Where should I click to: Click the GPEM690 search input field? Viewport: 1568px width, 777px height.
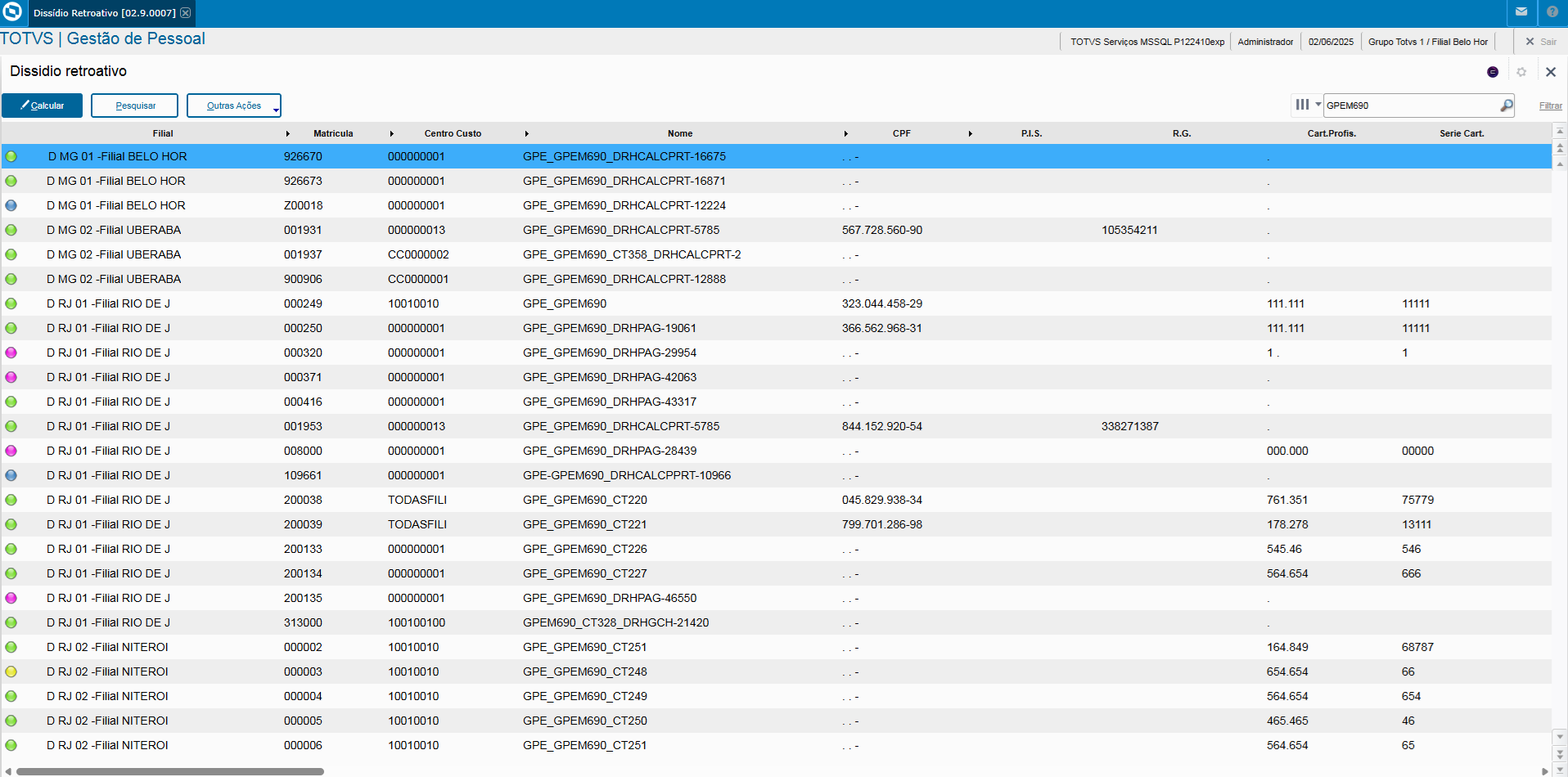click(1409, 106)
